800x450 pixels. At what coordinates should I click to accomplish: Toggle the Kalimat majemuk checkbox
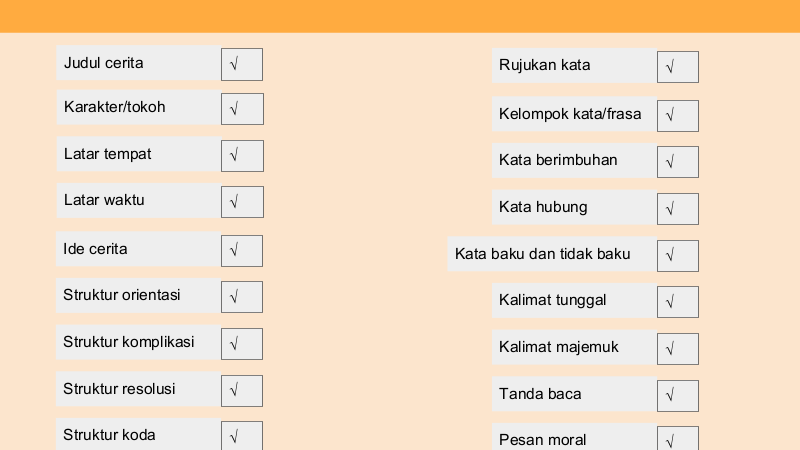[678, 349]
